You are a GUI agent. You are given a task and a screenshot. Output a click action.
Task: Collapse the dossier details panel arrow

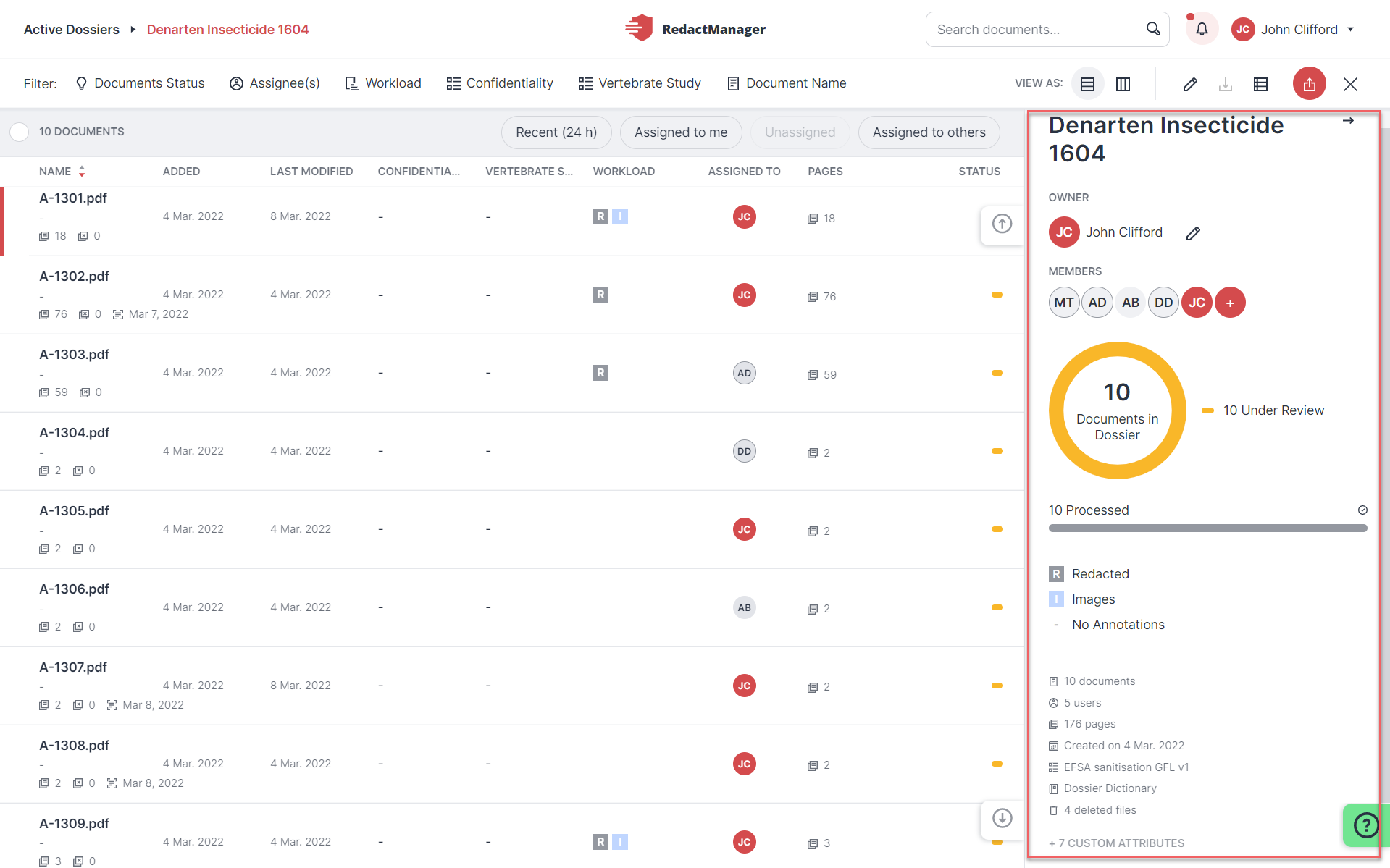[x=1348, y=121]
